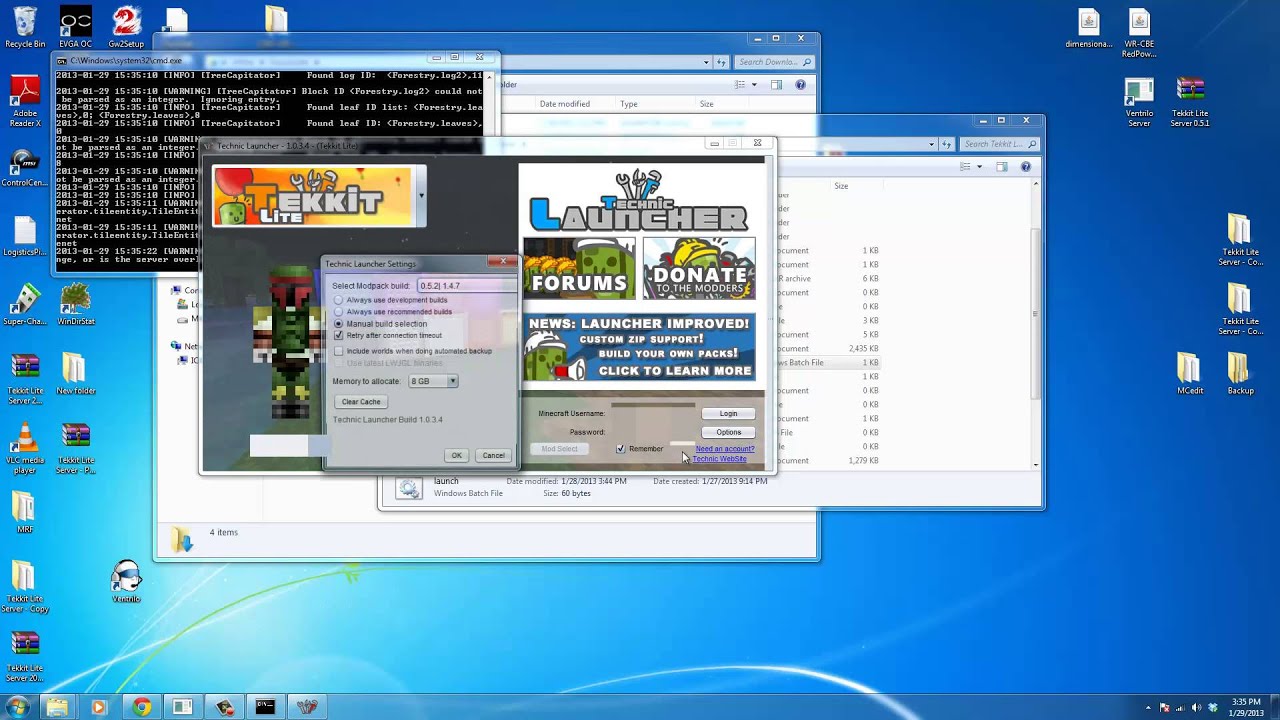Focus the Search Downloads field in Explorer
The width and height of the screenshot is (1280, 720).
click(774, 62)
